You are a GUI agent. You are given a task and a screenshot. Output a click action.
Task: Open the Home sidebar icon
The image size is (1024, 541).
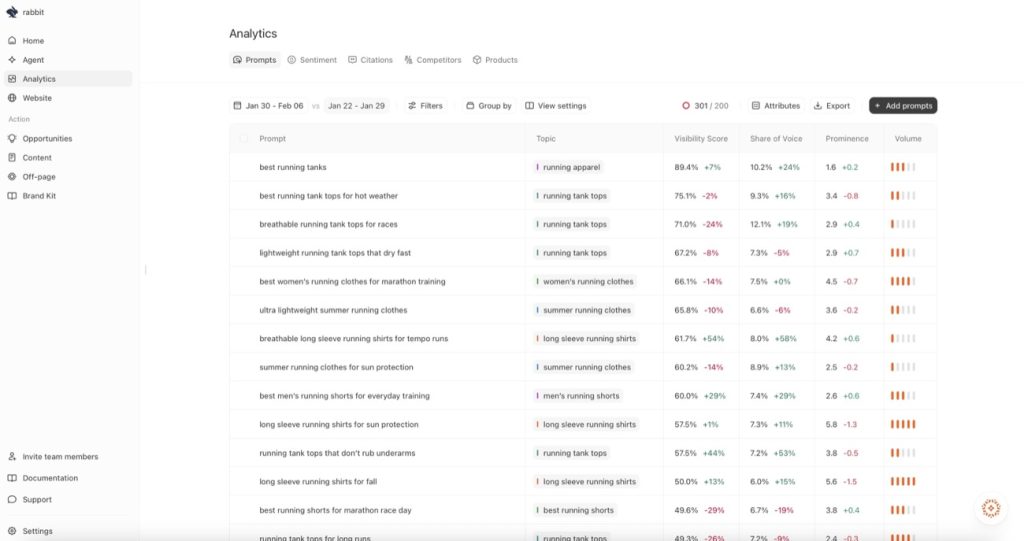[12, 41]
